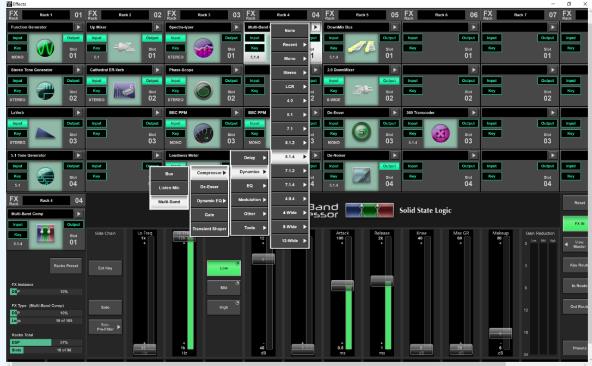Screen dimensions: 592x366
Task: Click the De-Esser plugin icon
Action: [x=361, y=134]
